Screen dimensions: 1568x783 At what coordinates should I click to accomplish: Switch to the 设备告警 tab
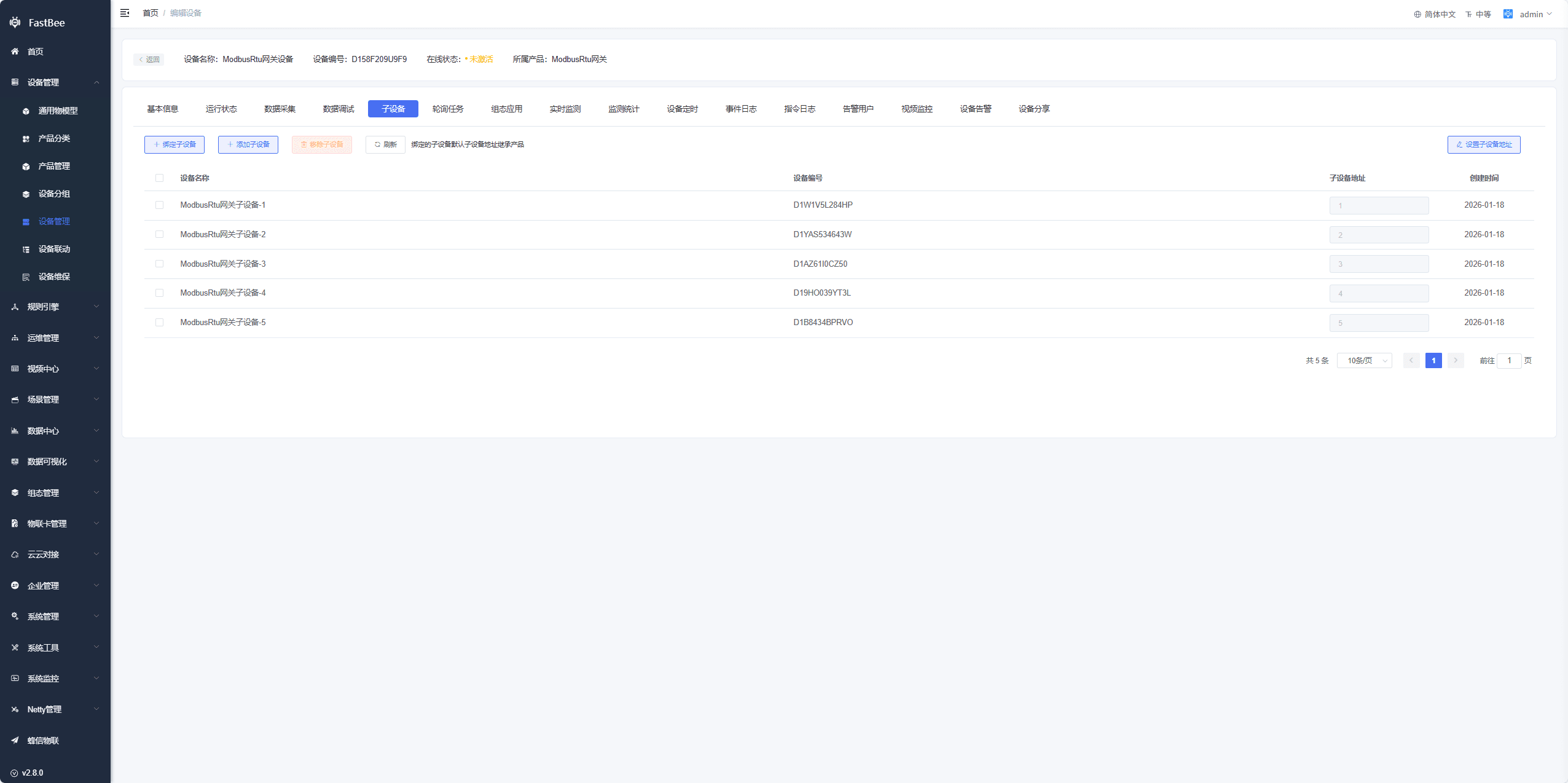pos(976,109)
